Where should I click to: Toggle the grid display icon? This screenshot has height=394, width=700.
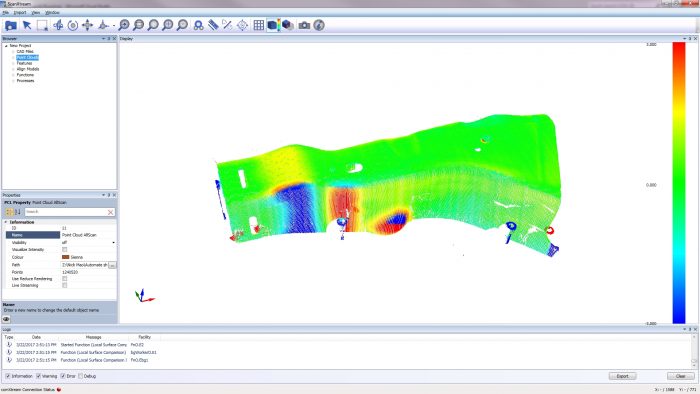click(258, 25)
